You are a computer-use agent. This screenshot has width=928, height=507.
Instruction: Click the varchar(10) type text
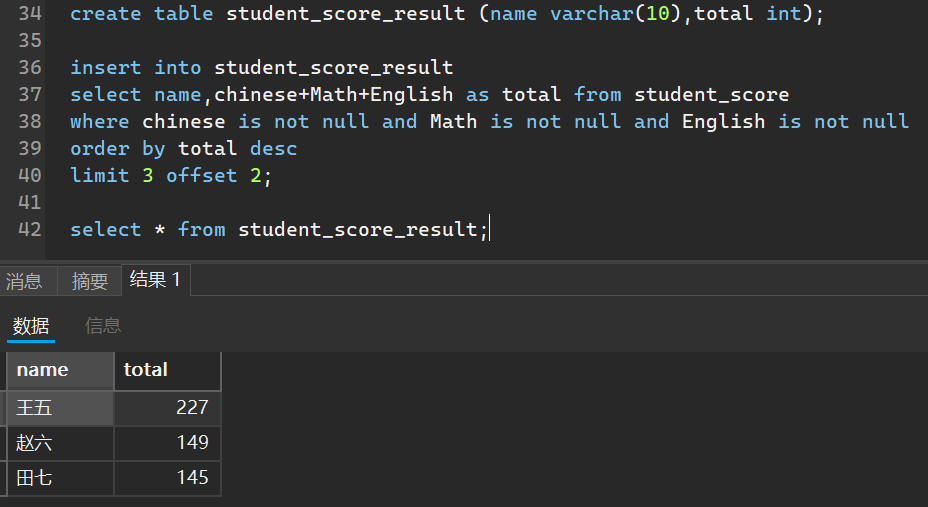[616, 13]
